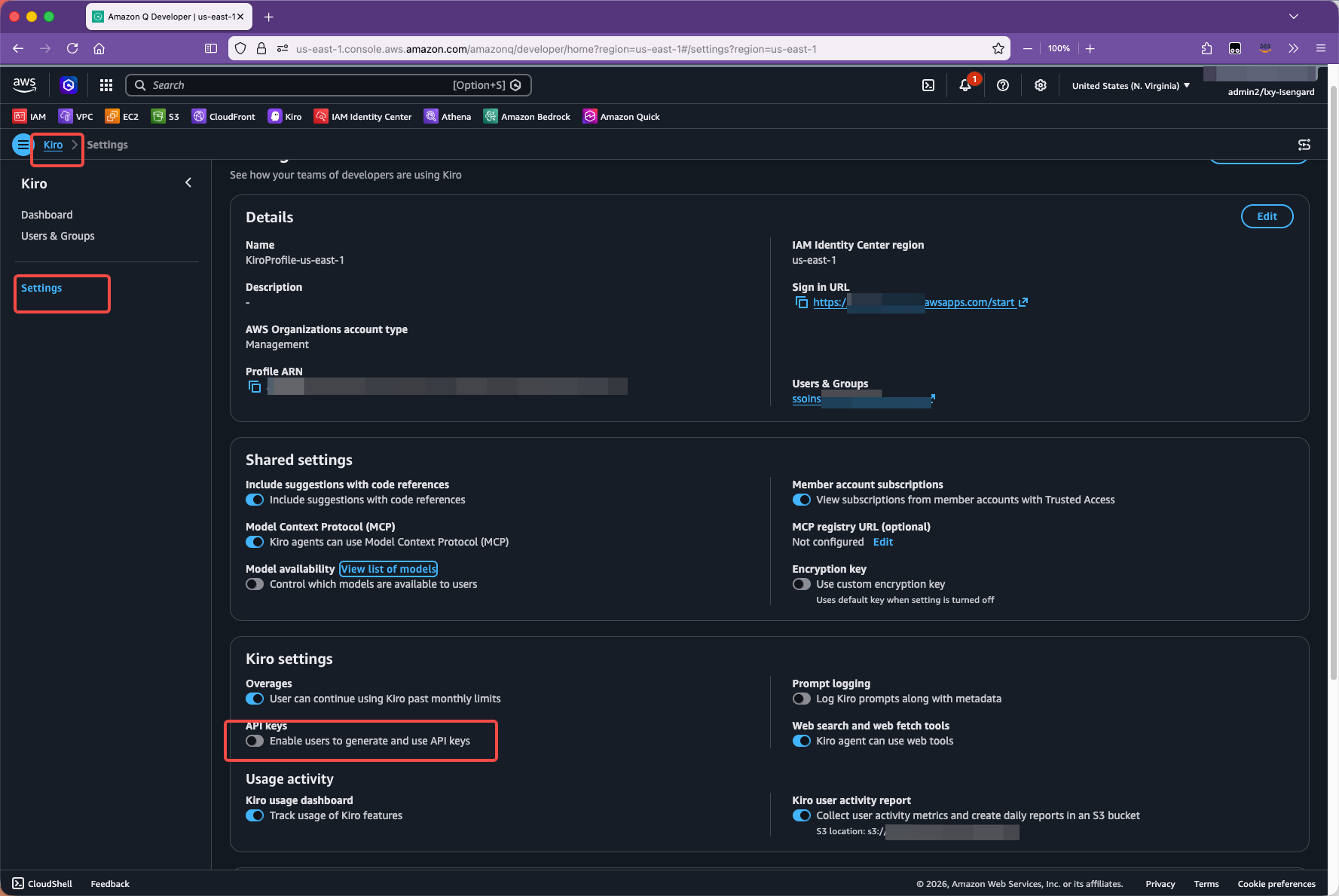Open the AWS services grid menu

tap(106, 85)
